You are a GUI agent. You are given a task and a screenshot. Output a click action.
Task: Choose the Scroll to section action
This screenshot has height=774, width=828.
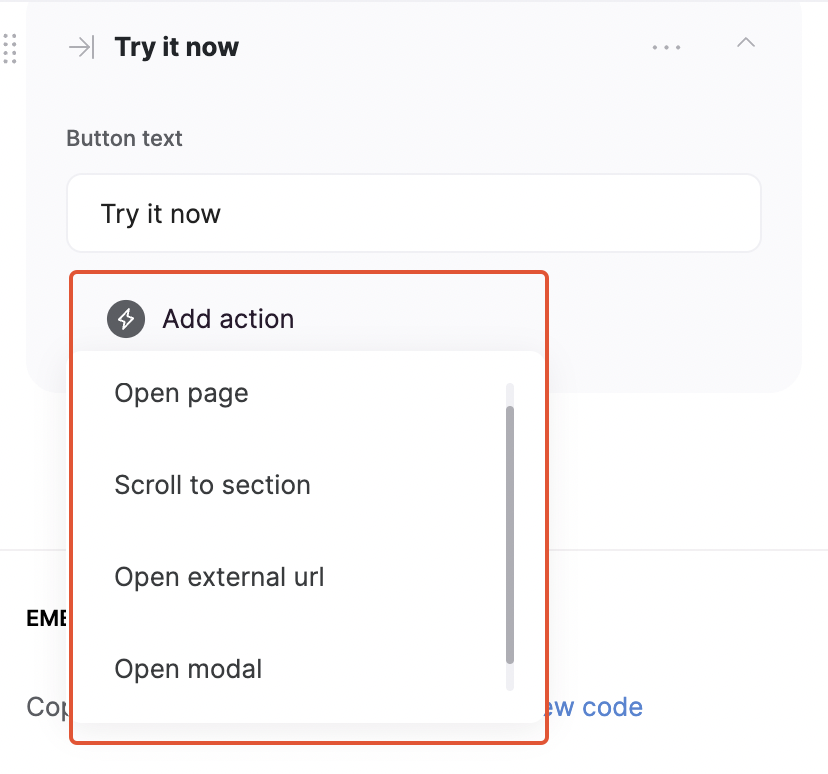(x=212, y=485)
